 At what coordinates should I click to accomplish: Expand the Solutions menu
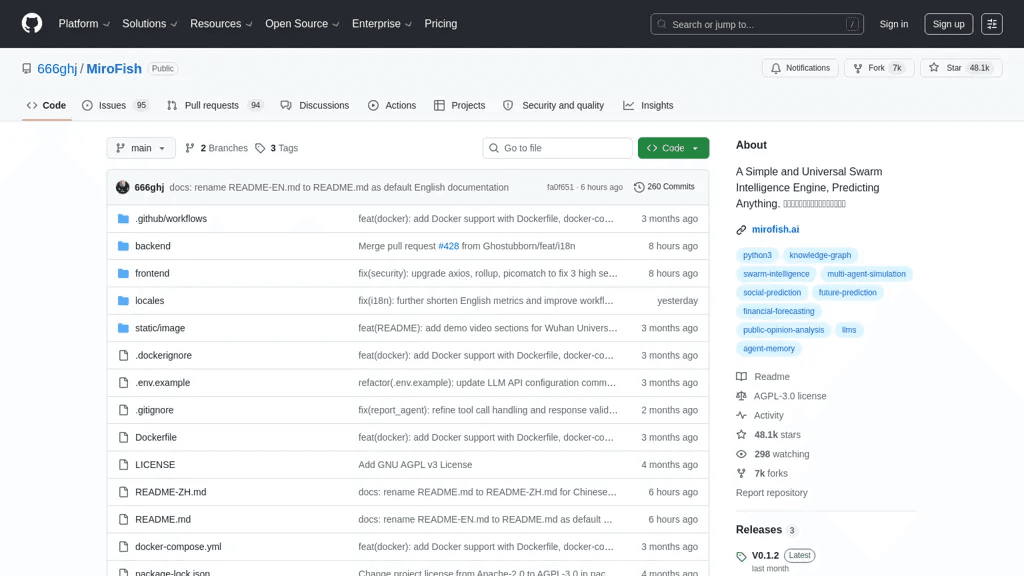click(x=150, y=24)
